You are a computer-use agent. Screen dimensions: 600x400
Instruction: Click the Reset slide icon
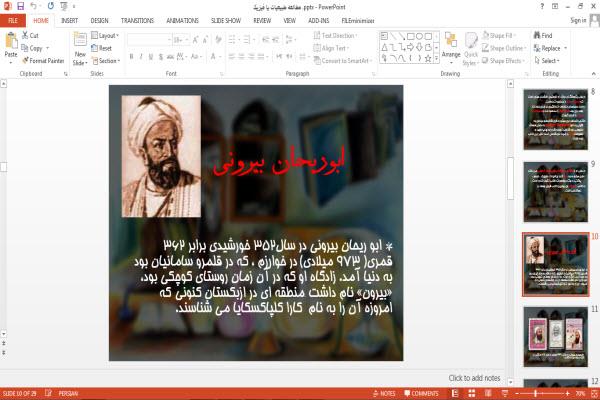pos(95,48)
